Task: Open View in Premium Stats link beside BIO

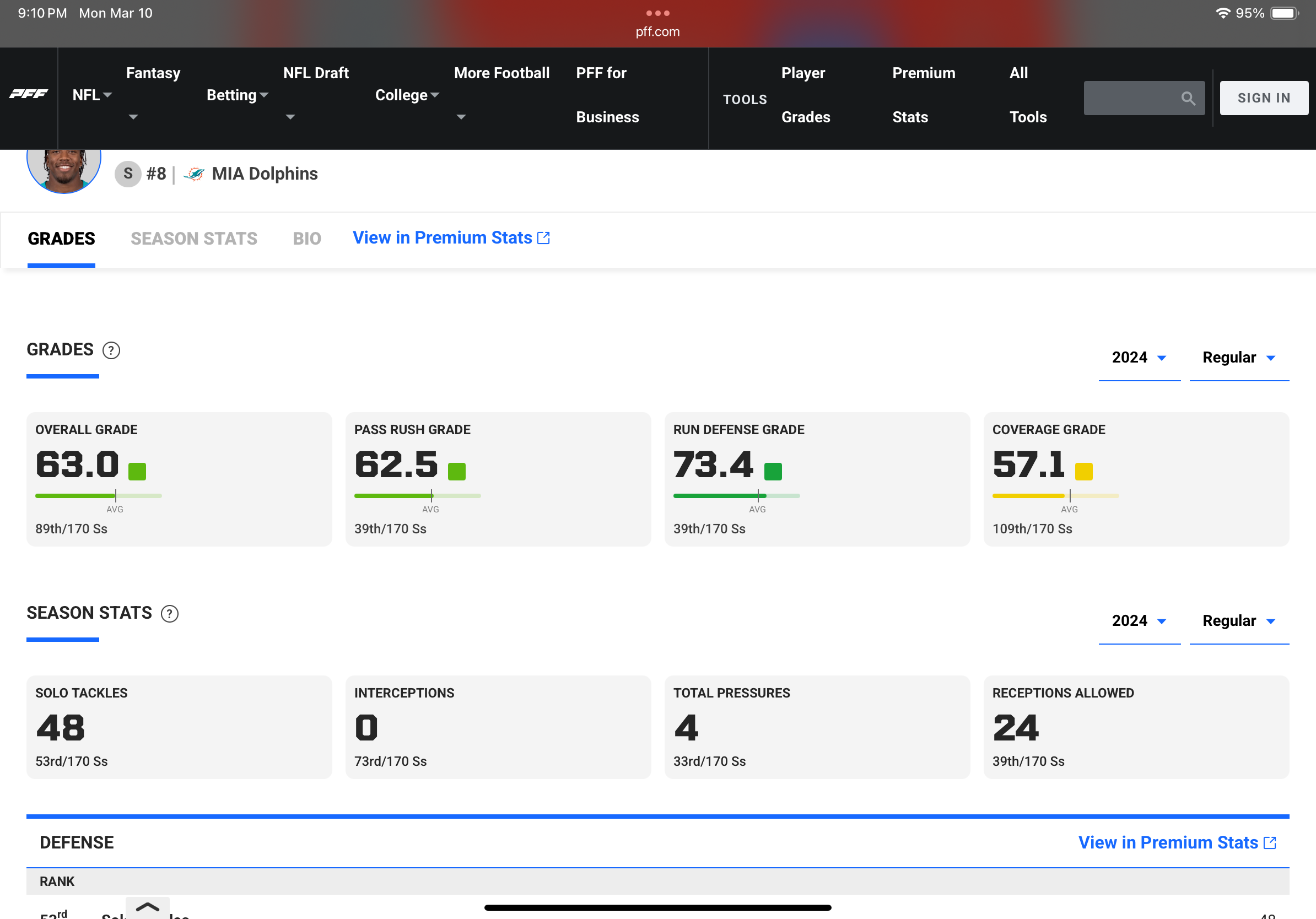Action: [x=451, y=238]
